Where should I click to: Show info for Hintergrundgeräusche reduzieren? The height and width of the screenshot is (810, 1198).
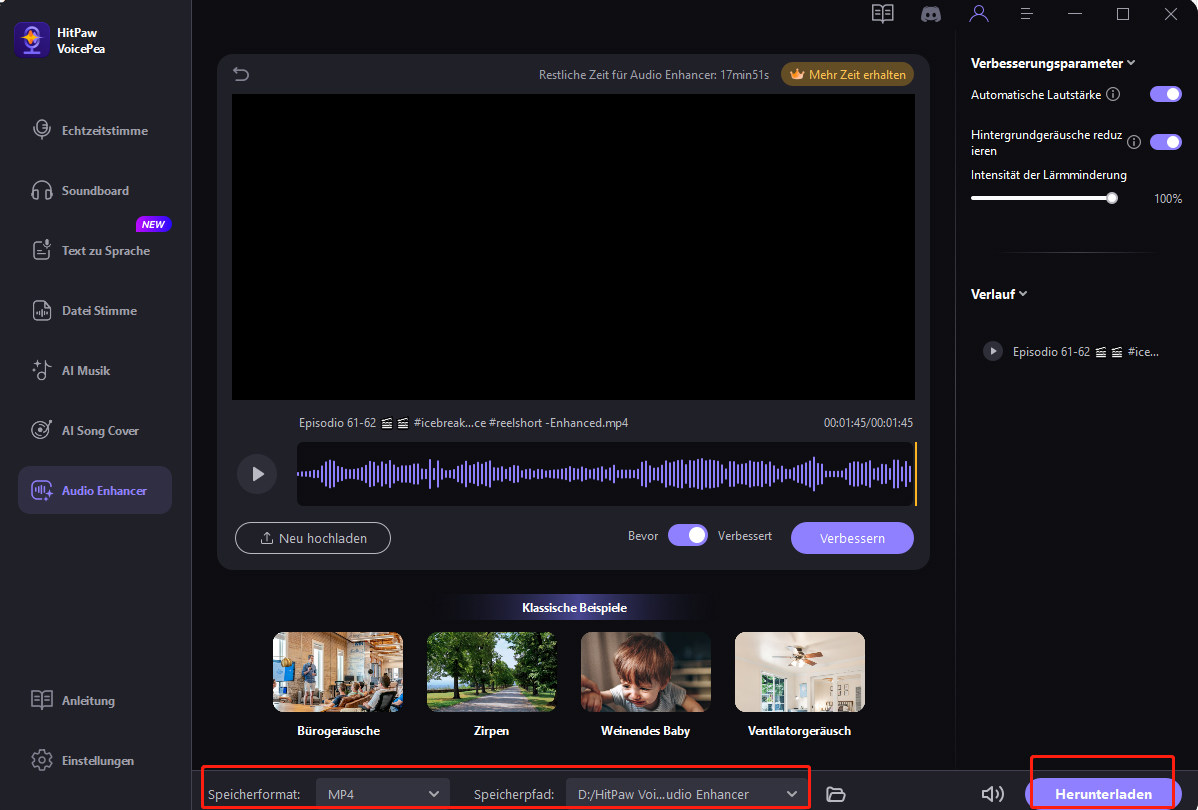[x=1134, y=142]
